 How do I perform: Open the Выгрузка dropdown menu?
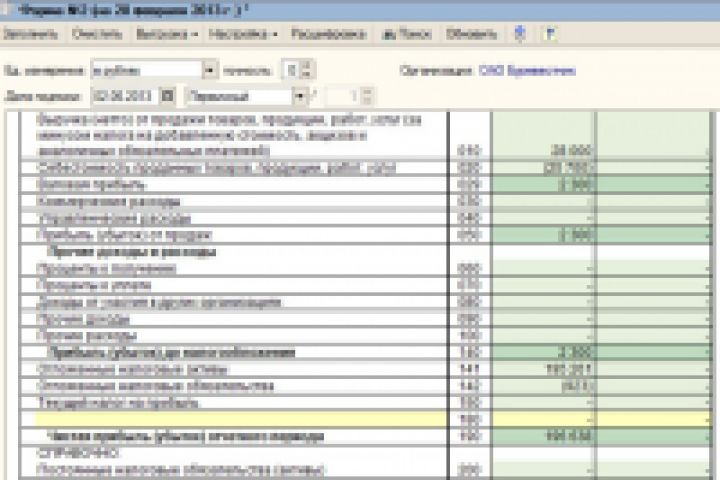click(x=167, y=34)
